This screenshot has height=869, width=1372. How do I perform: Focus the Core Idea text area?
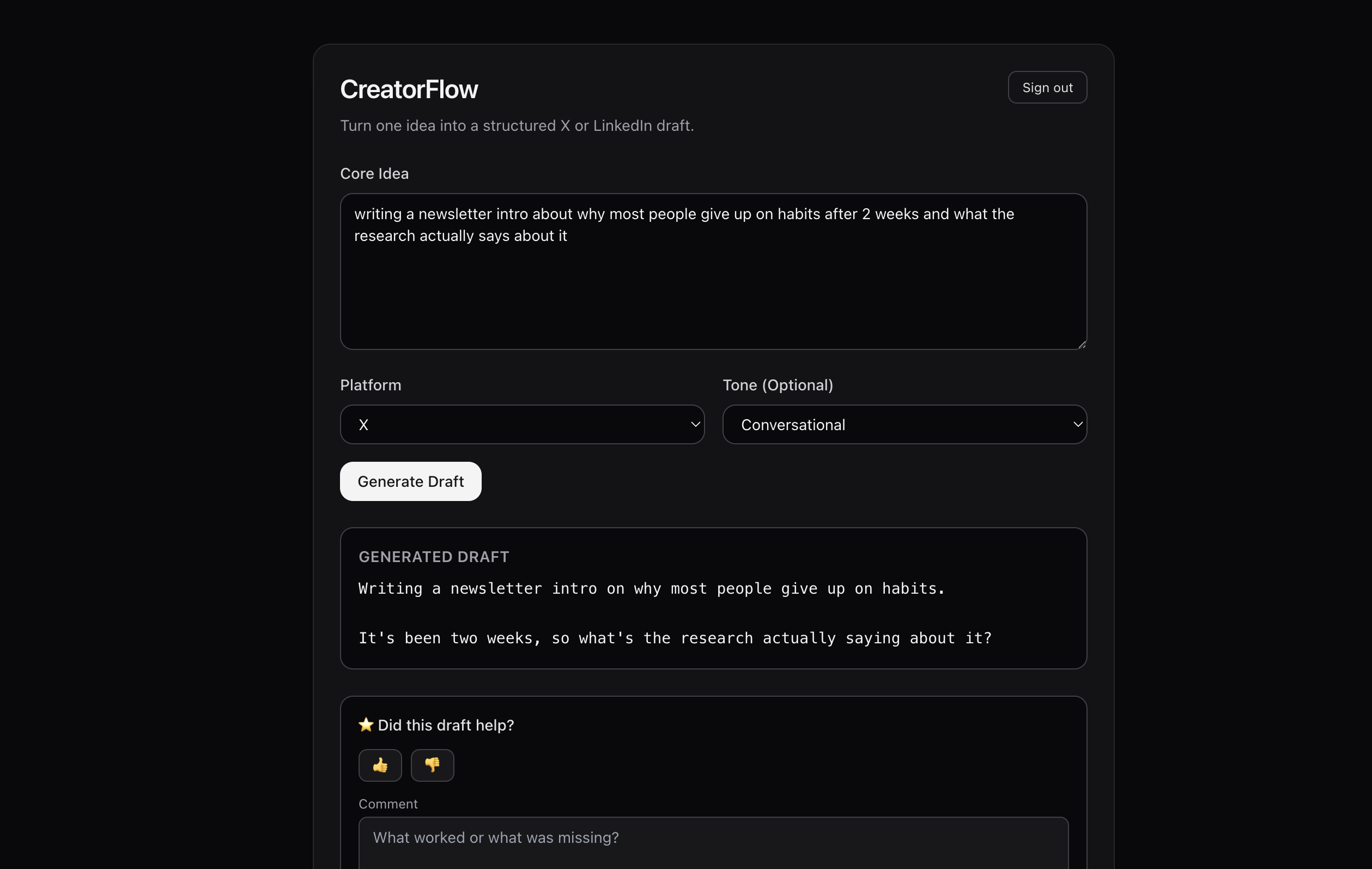(x=712, y=271)
